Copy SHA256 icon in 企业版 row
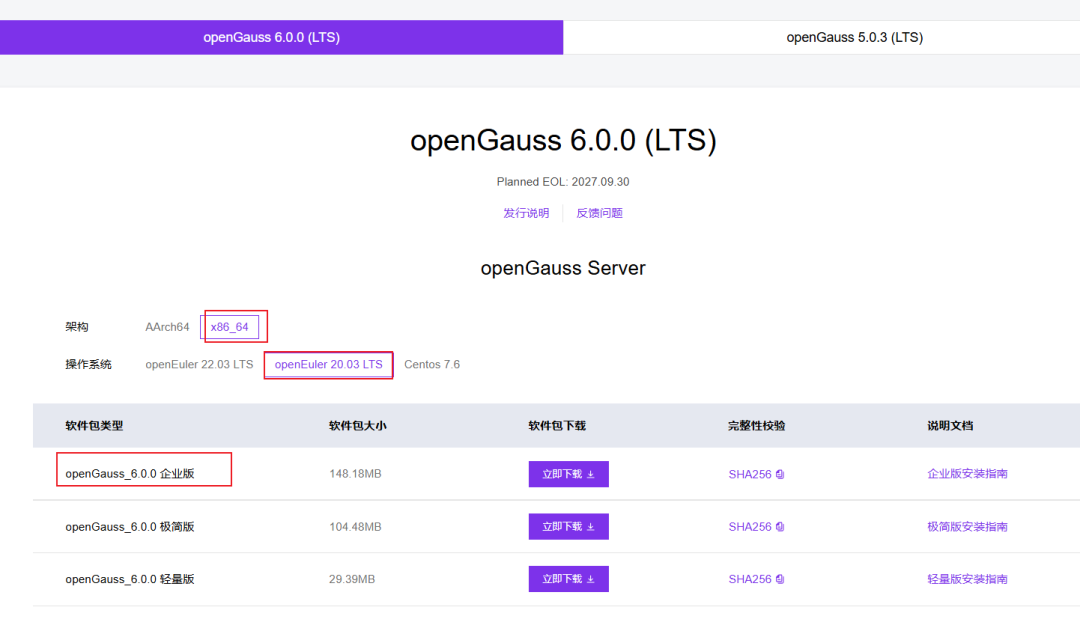This screenshot has width=1080, height=628. click(x=780, y=474)
